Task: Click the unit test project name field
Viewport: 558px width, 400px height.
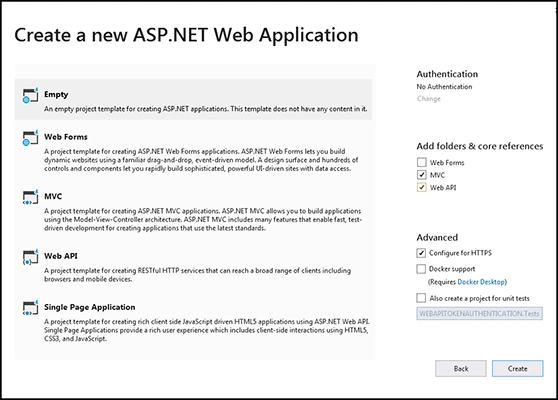Action: point(479,314)
